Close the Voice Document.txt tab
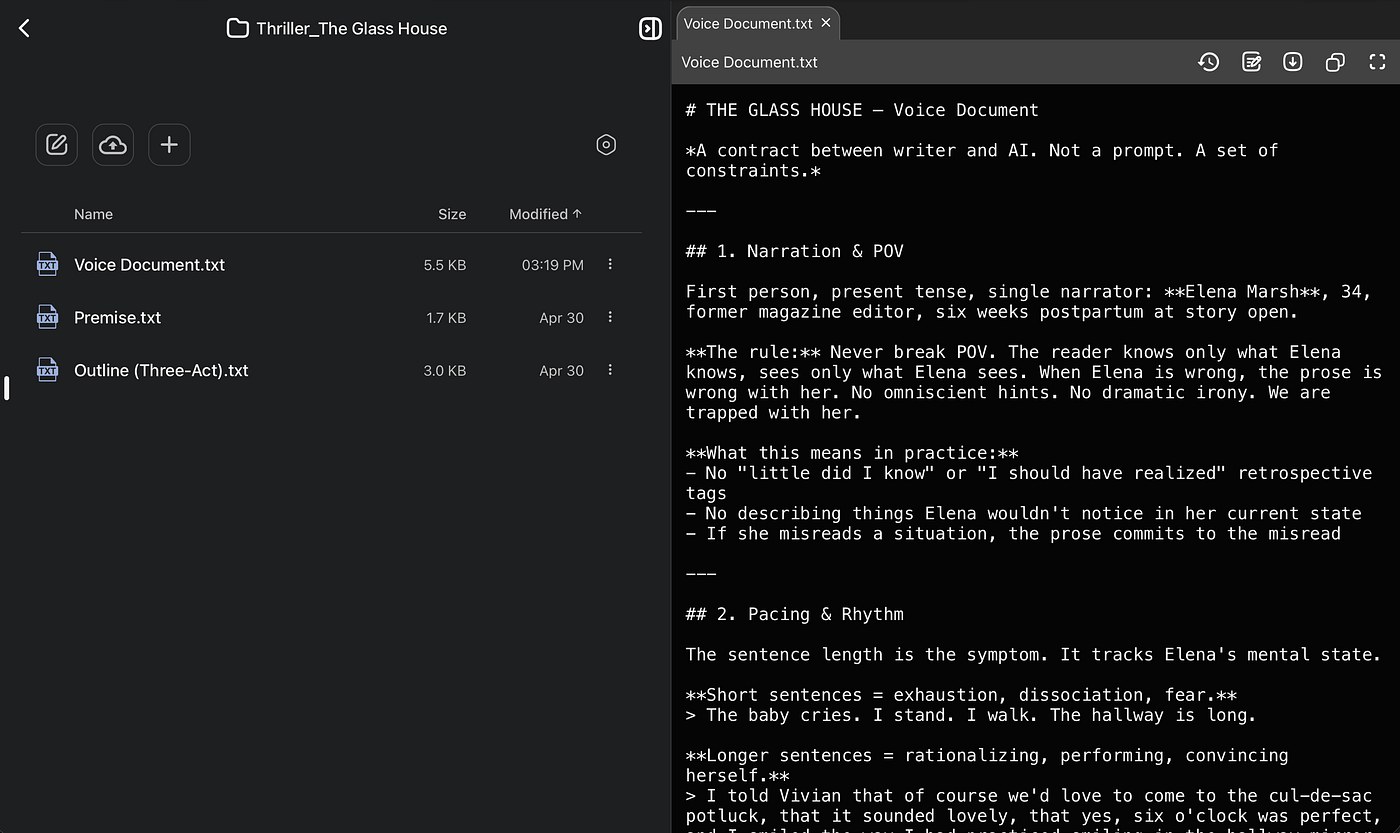Screen dimensions: 1400x833 click(x=826, y=23)
